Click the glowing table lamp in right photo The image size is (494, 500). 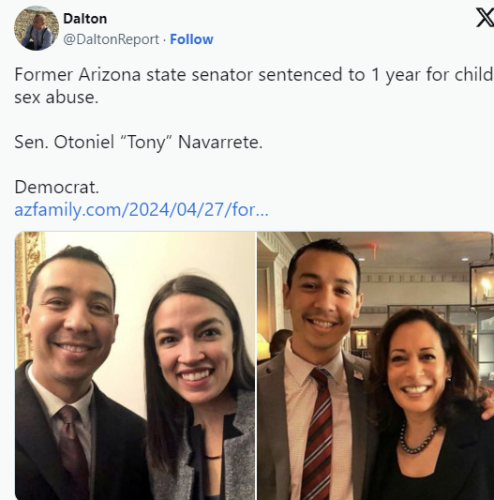point(263,345)
